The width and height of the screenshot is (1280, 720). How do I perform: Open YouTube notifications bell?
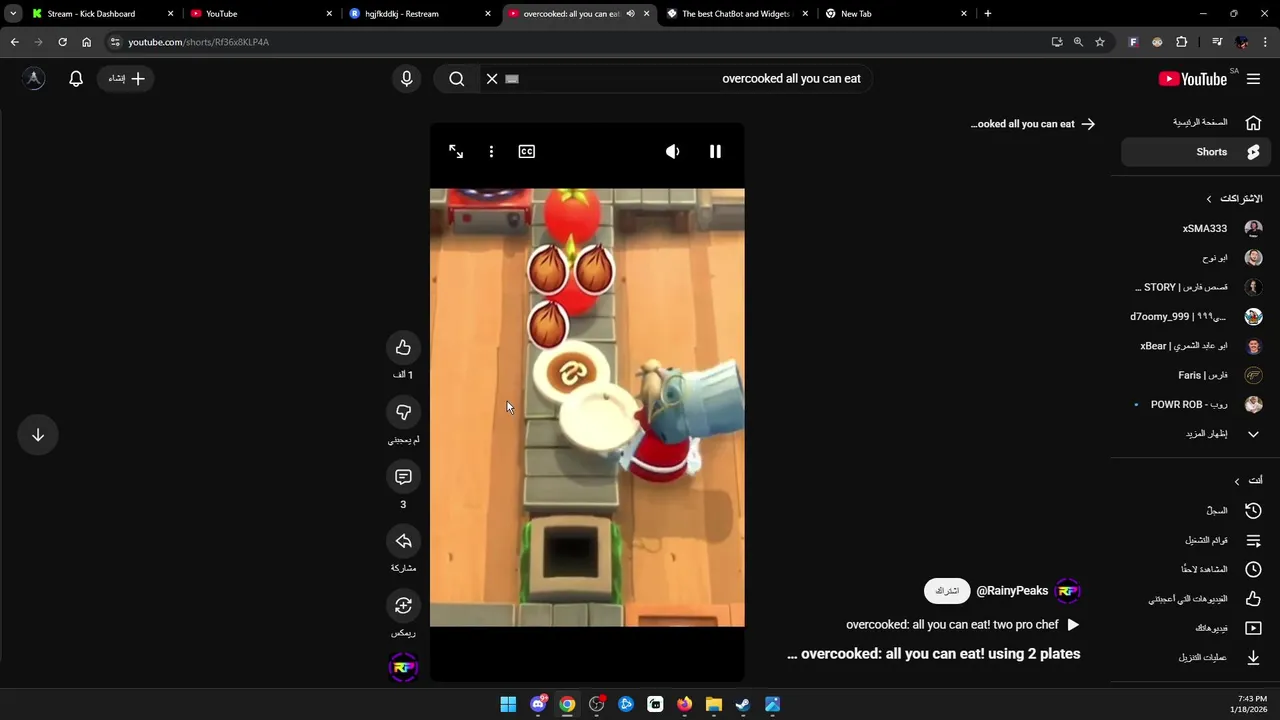76,79
